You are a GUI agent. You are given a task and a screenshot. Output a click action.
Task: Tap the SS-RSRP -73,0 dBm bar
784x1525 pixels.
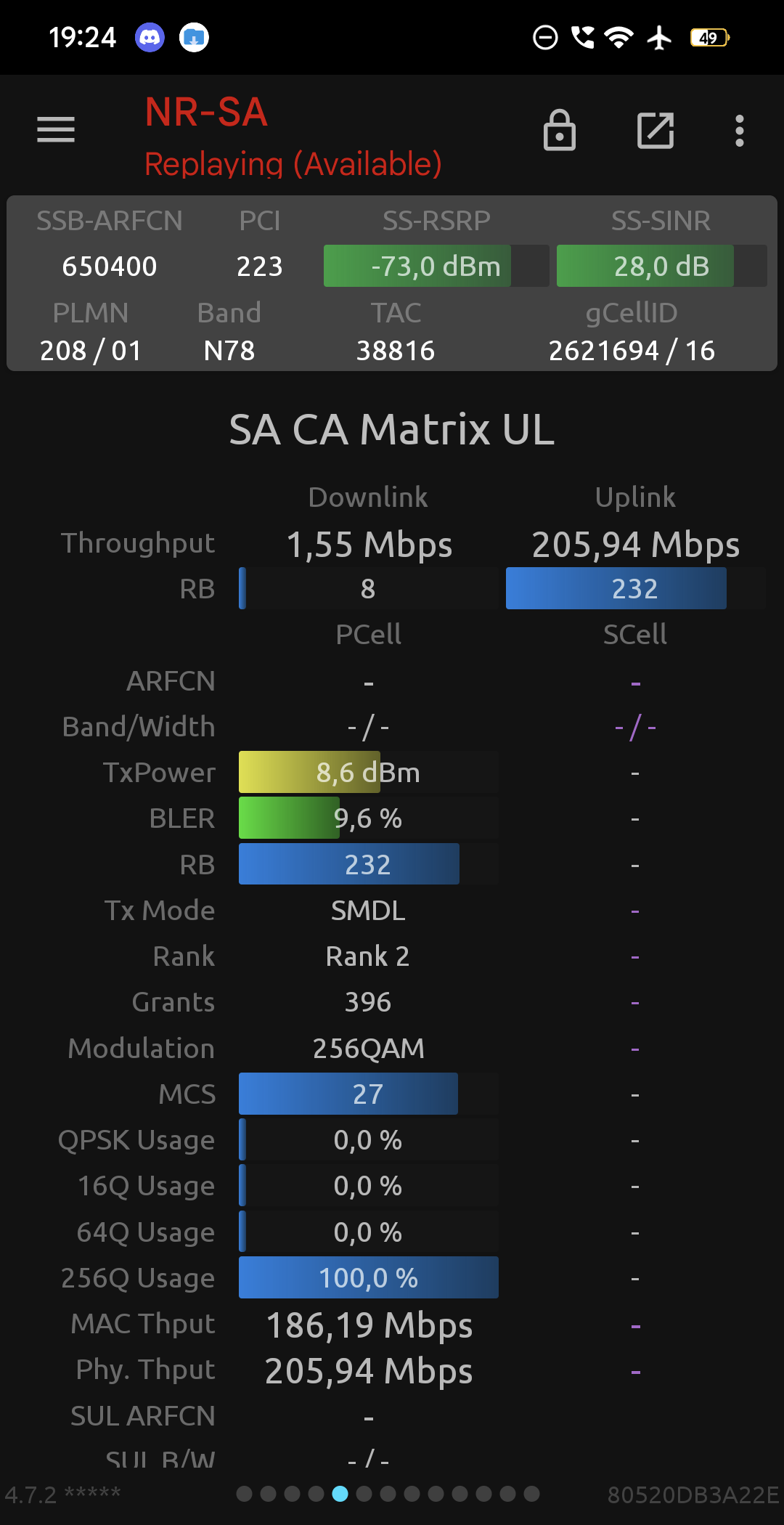point(436,266)
